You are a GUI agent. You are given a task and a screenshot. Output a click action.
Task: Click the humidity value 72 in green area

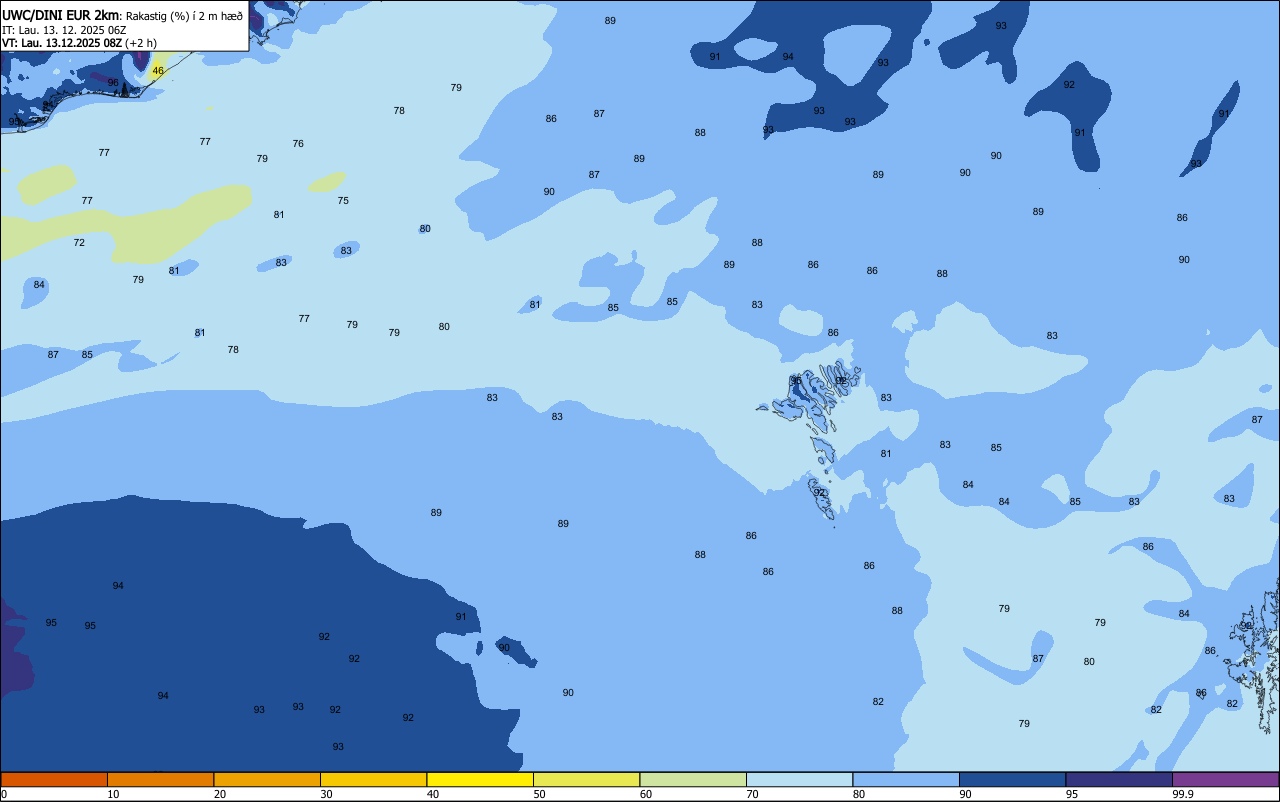[x=79, y=243]
